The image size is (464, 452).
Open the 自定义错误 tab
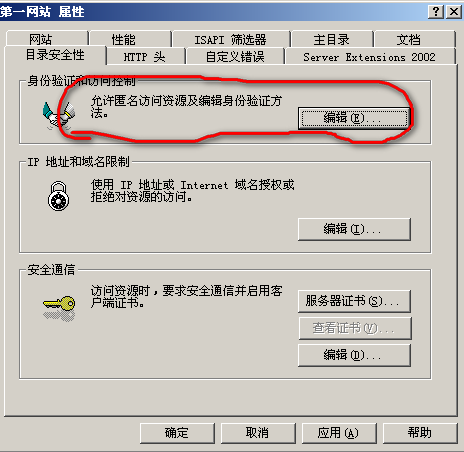pos(235,56)
